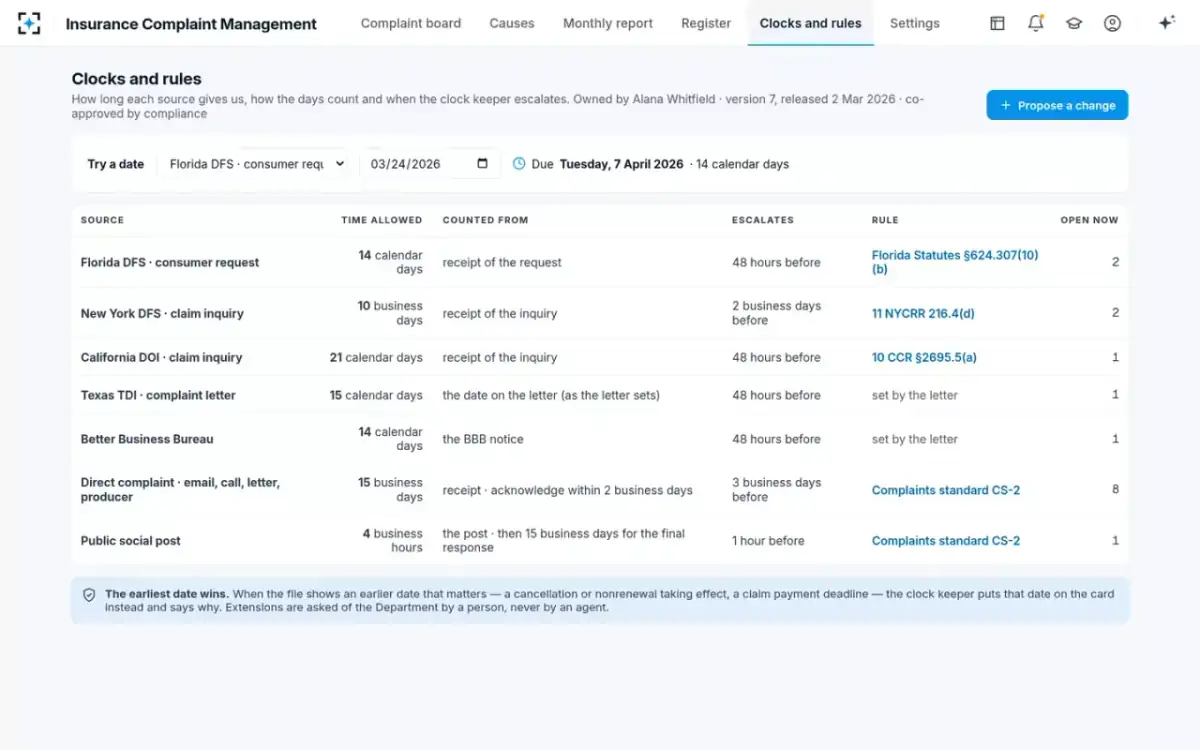Click the 'Try a date' label

[x=116, y=164]
